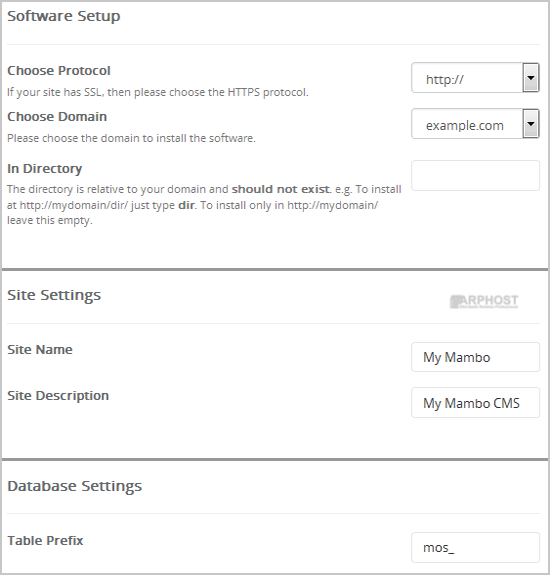The width and height of the screenshot is (550, 575).
Task: Click the Table Prefix field with mos_
Action: coord(475,547)
